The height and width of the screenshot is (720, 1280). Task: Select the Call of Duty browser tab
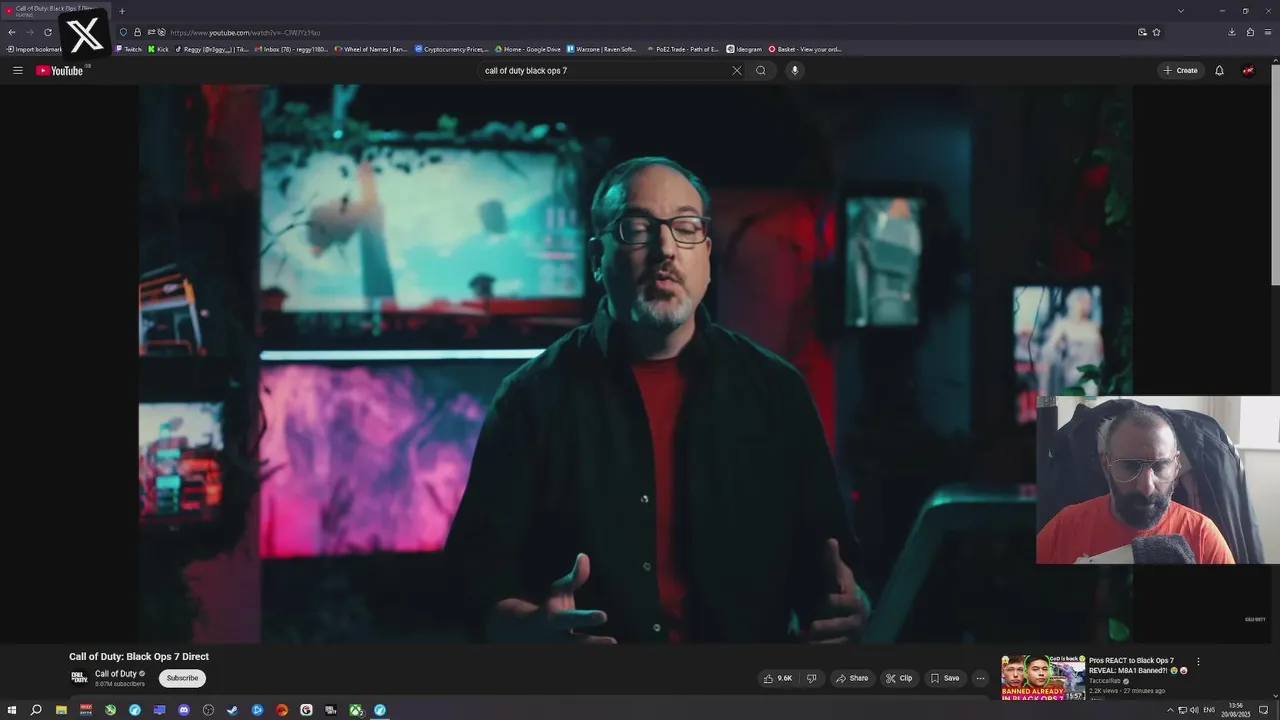pyautogui.click(x=56, y=11)
